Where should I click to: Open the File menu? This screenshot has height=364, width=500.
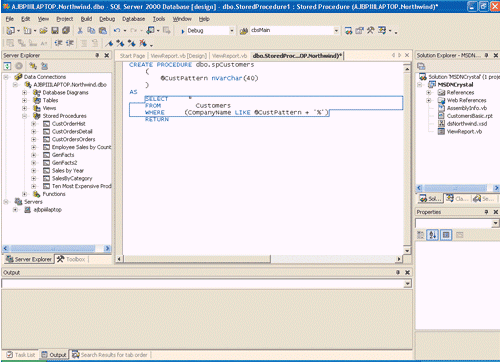pos(10,19)
